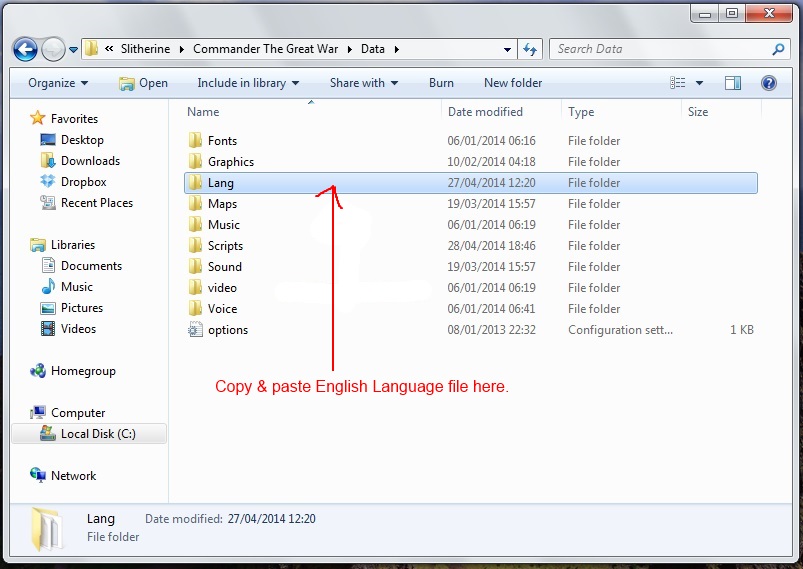The width and height of the screenshot is (803, 569).
Task: Open the recent locations dropdown arrow
Action: [x=73, y=50]
